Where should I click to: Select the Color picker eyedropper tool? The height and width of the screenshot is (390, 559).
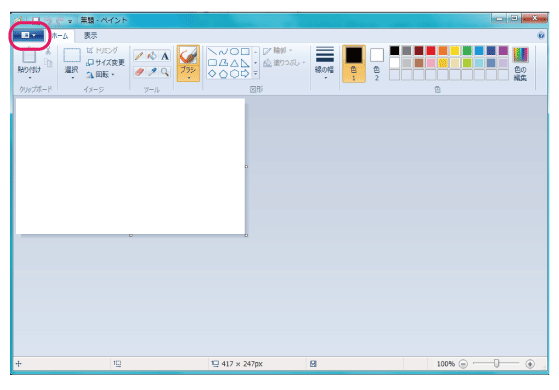pos(152,72)
